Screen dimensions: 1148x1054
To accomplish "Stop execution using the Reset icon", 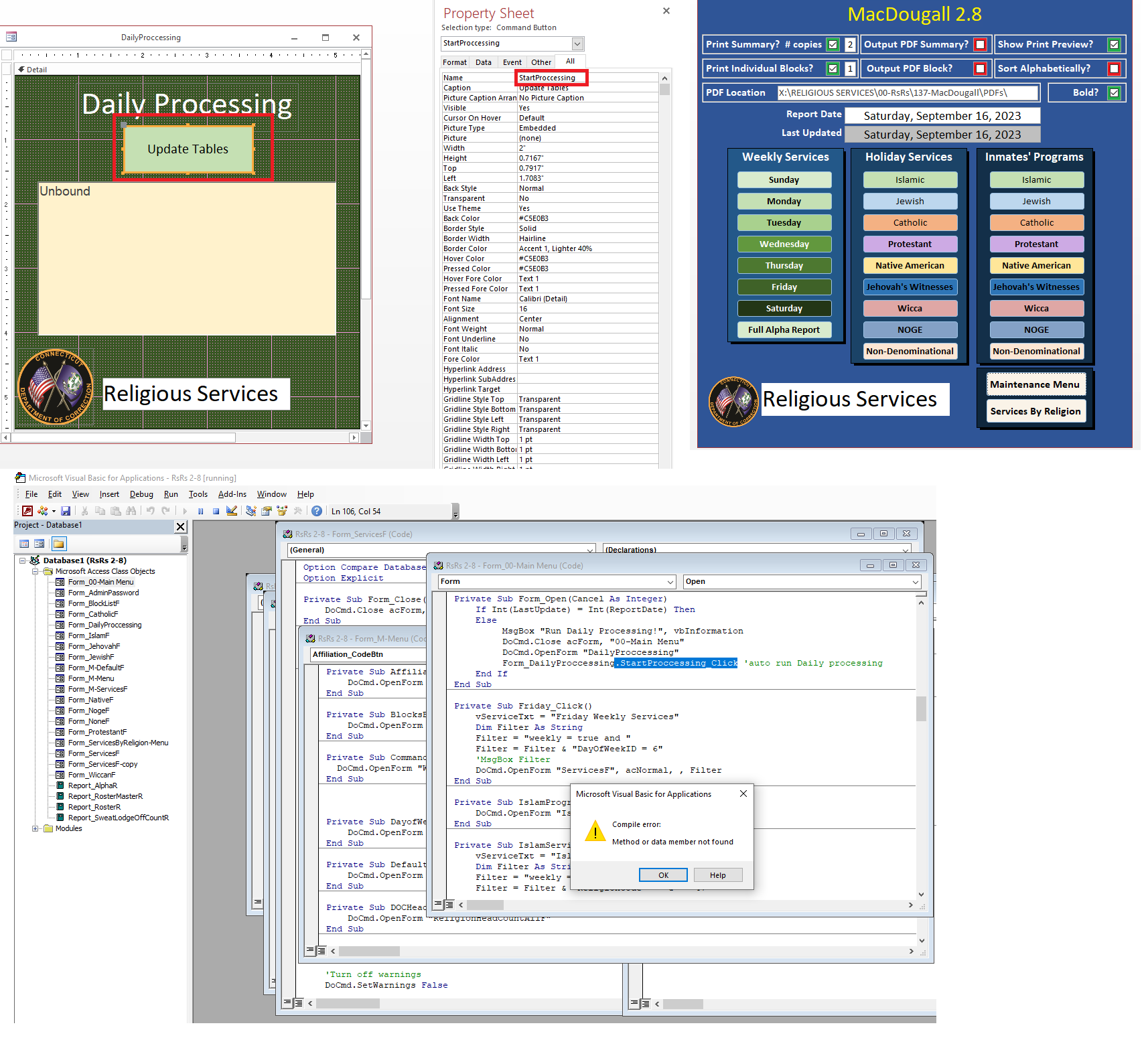I will coord(216,510).
